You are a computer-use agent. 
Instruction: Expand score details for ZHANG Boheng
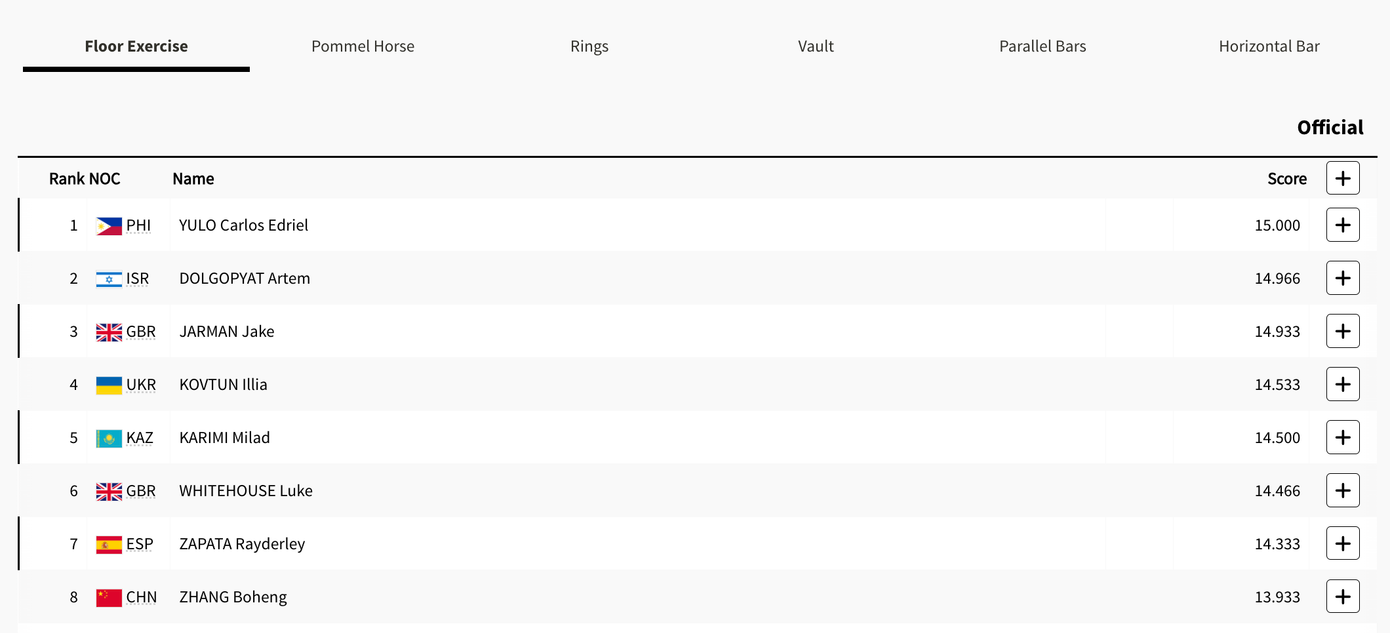click(x=1342, y=596)
